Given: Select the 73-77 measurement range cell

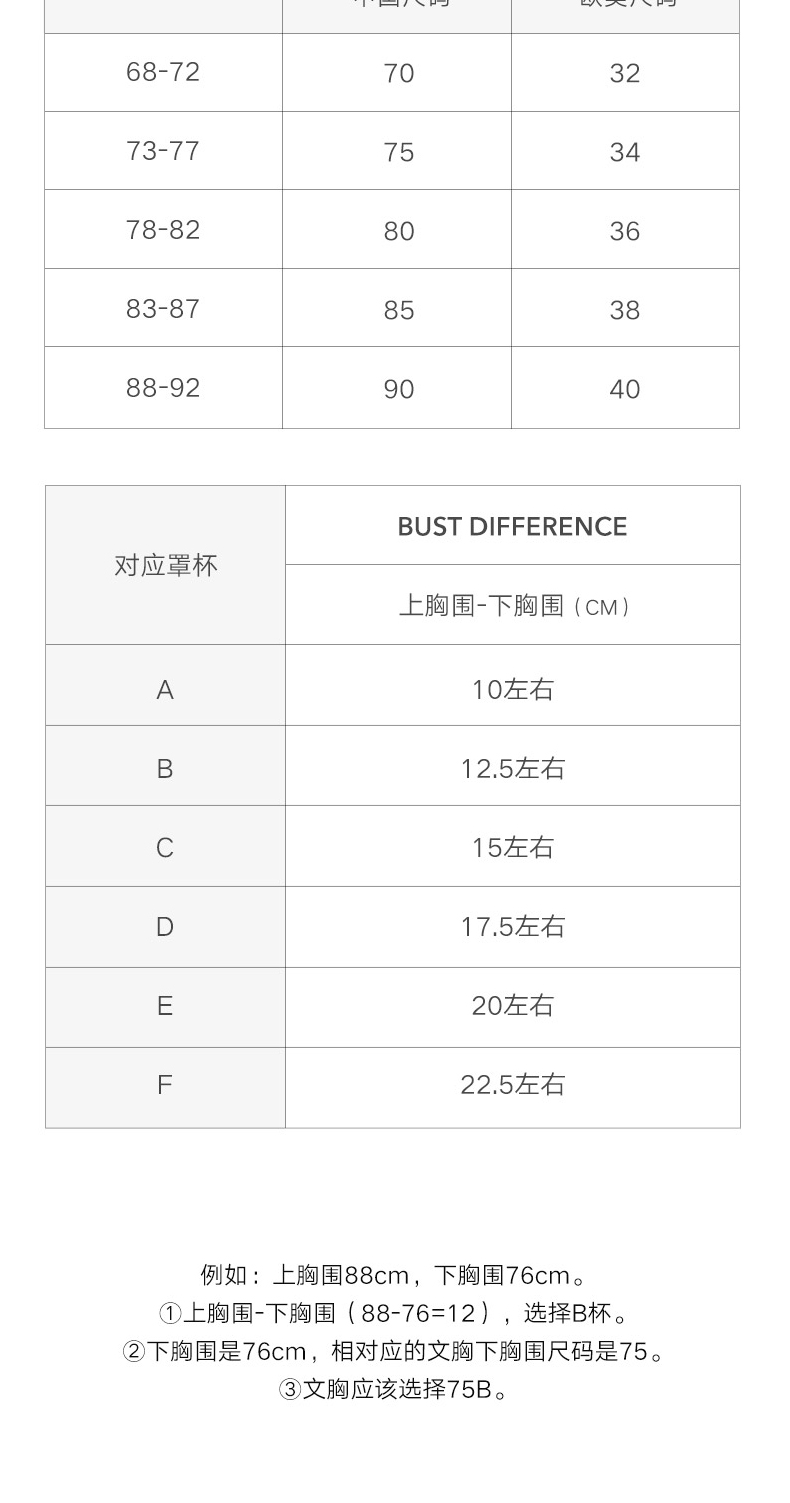Looking at the screenshot, I should [x=163, y=151].
